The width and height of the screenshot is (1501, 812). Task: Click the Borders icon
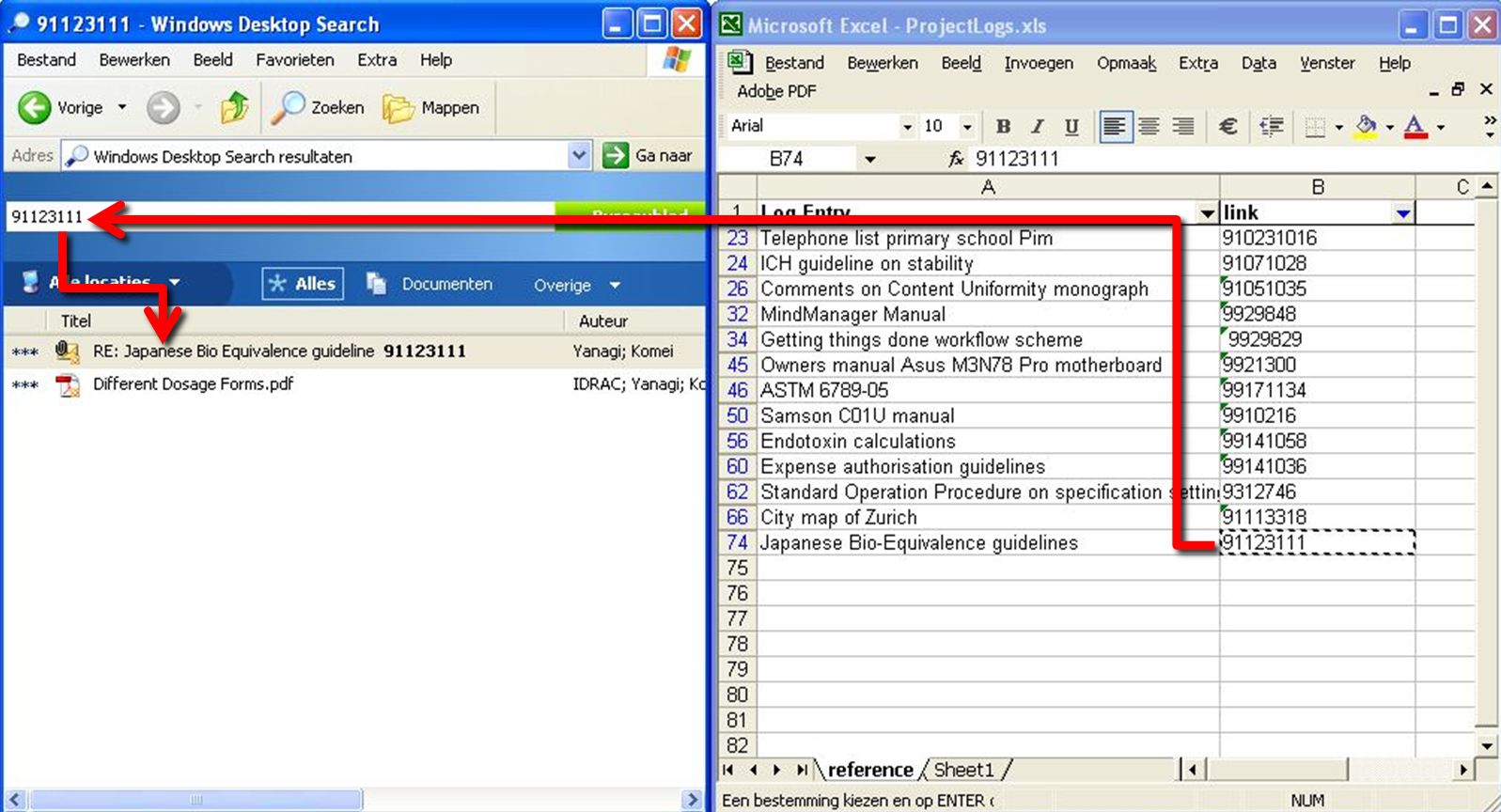coord(1316,127)
